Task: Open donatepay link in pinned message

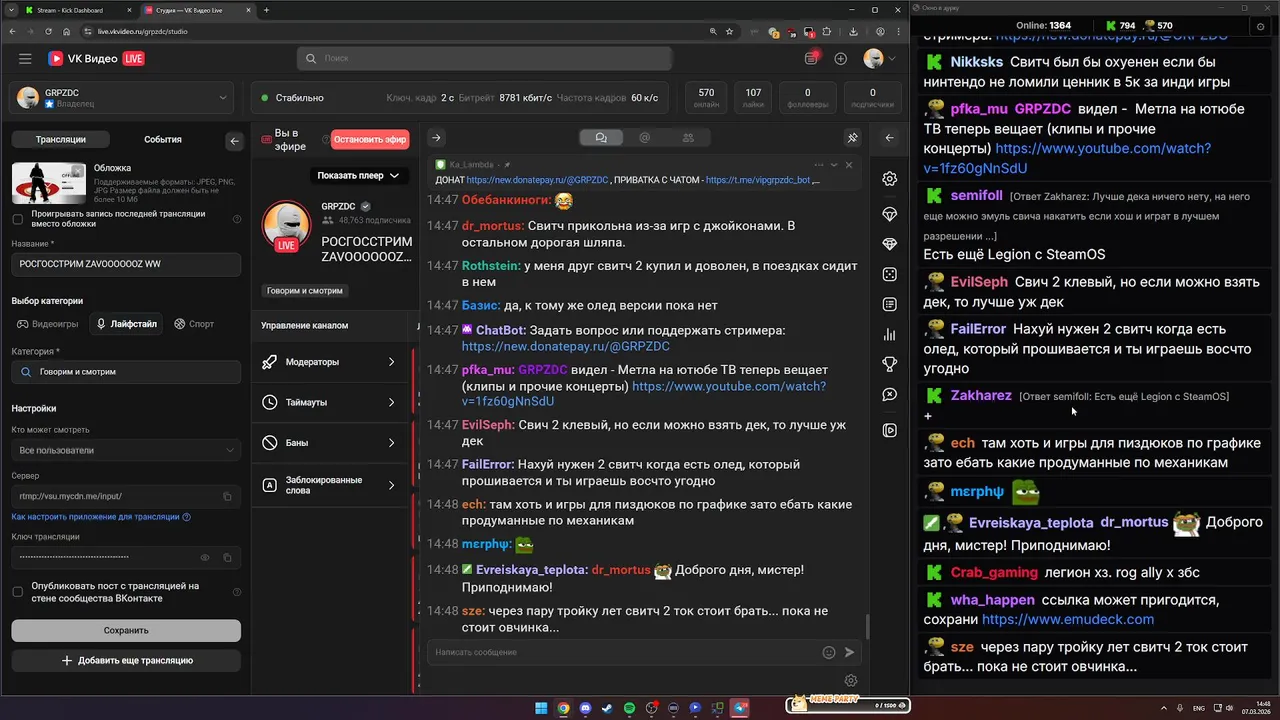Action: 537,181
